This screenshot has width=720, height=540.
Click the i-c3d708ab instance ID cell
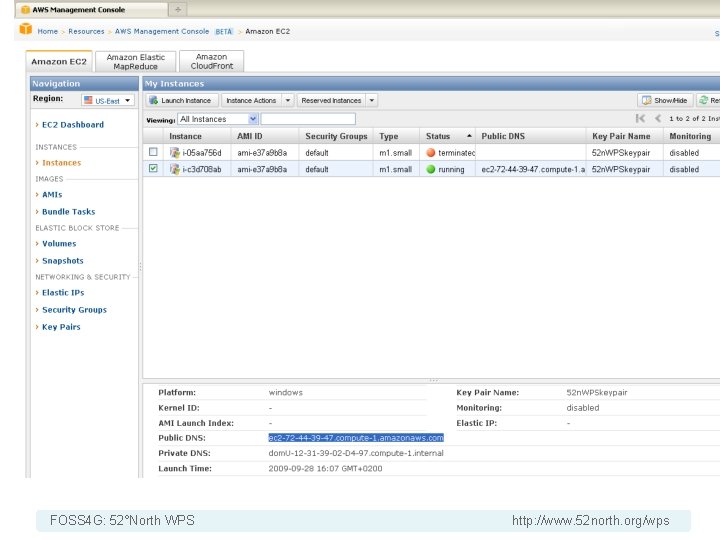click(x=202, y=169)
